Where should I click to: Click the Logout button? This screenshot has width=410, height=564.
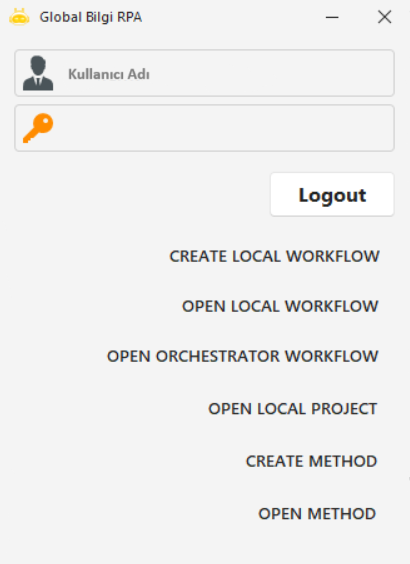click(332, 195)
